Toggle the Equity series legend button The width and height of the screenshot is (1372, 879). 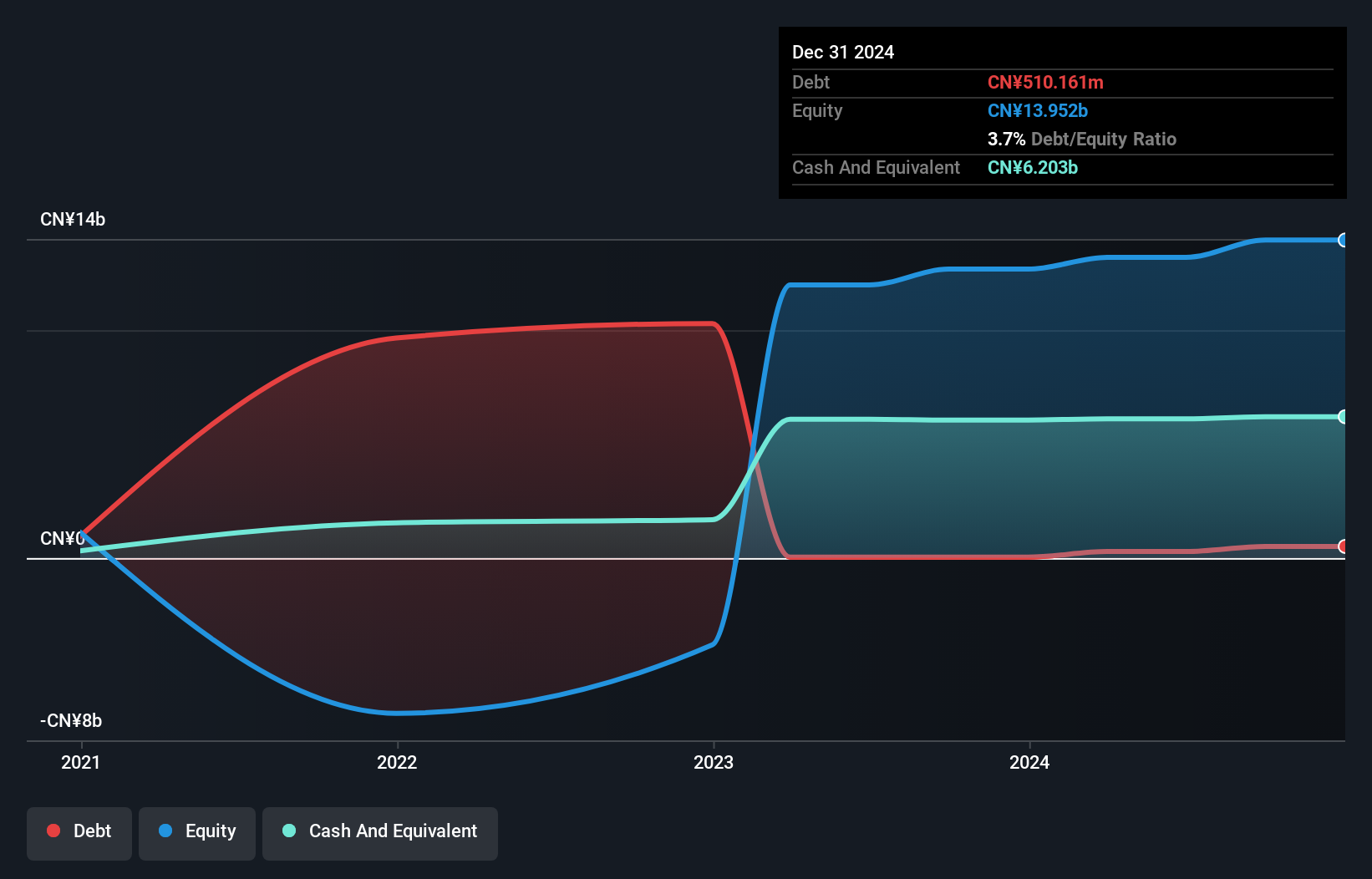coord(197,833)
